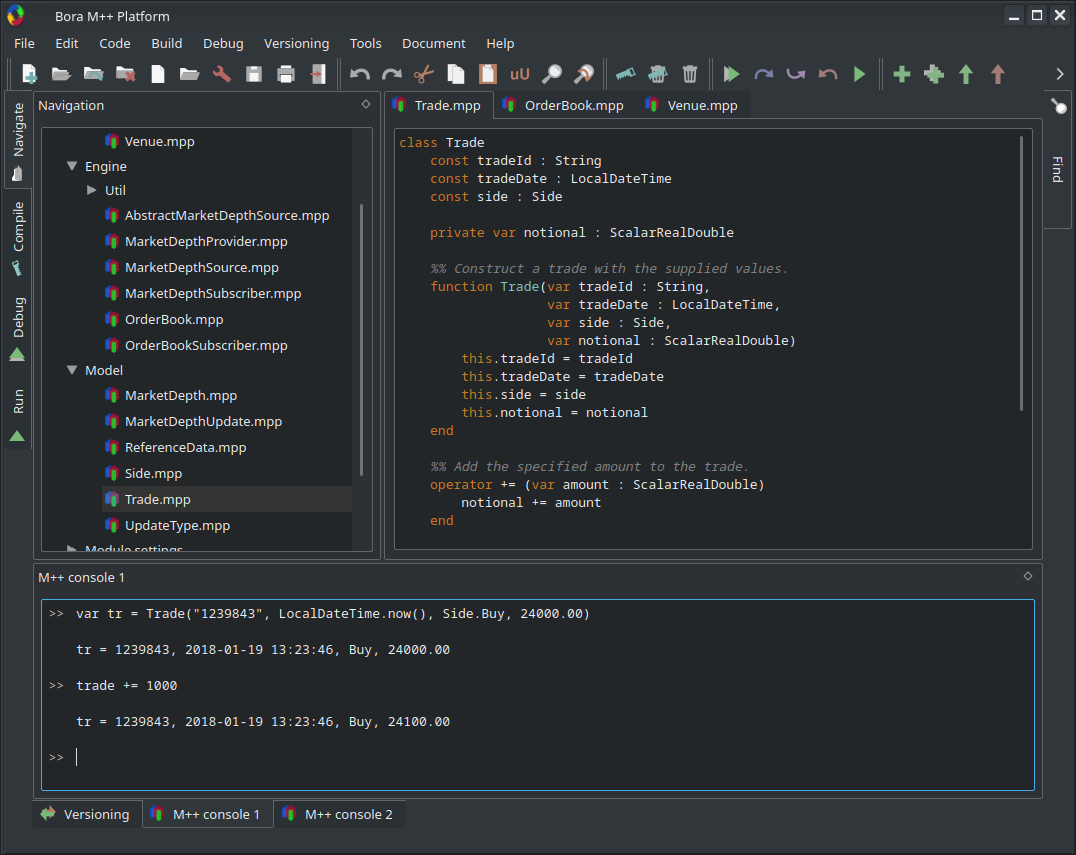Switch to the OrderBook.mpp editor tab
Screen dimensions: 1076x855
[564, 105]
